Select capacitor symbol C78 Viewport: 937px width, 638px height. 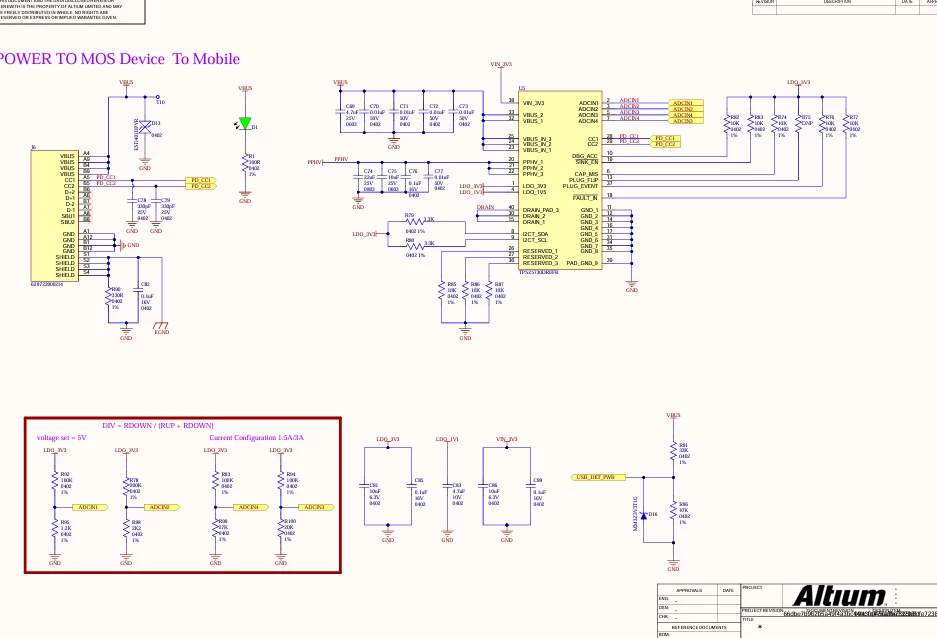tap(132, 201)
